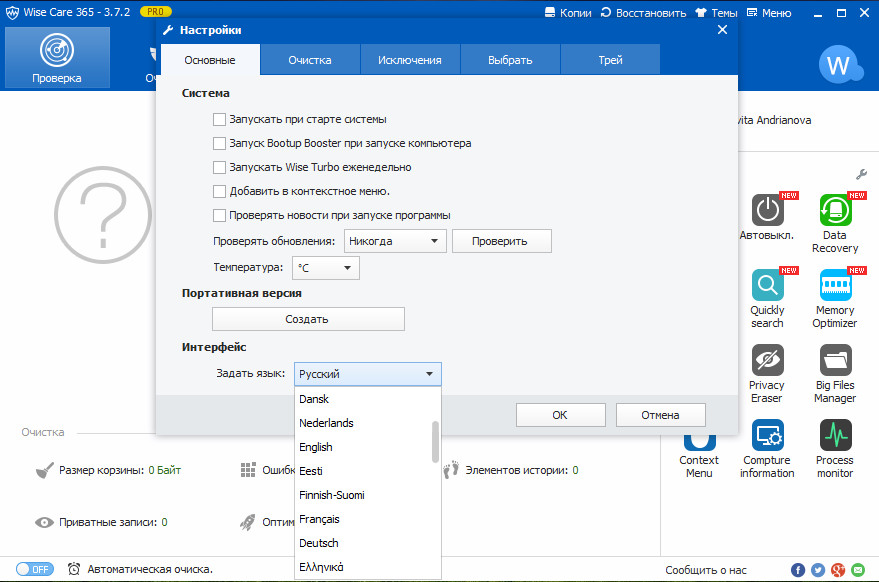Image resolution: width=879 pixels, height=582 pixels.
Task: Launch the Privacy Eraser tool icon
Action: click(x=767, y=360)
